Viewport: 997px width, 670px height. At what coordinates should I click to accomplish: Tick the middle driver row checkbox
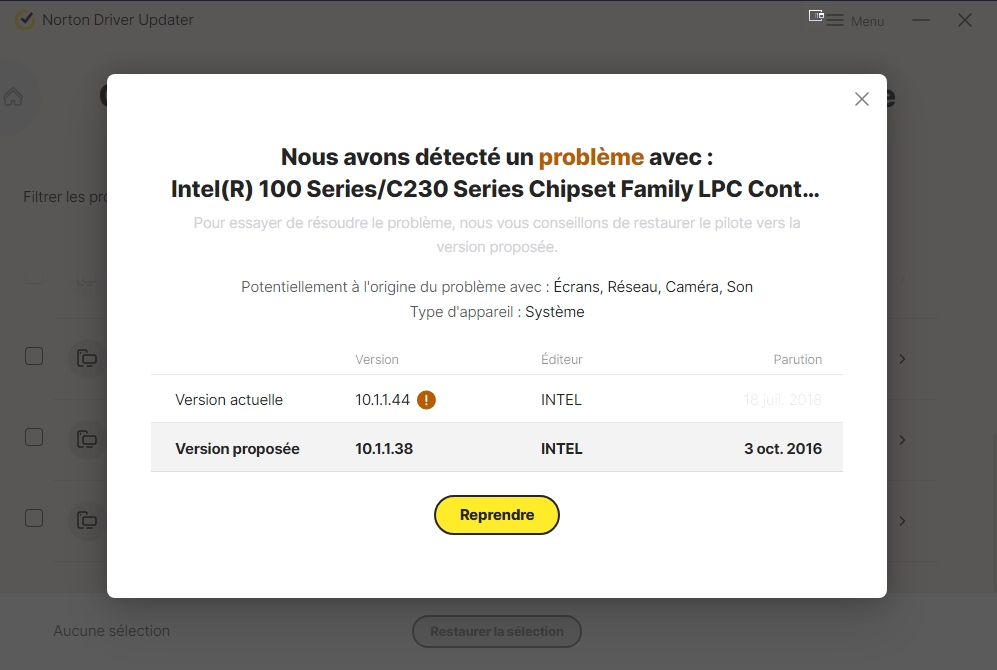(34, 437)
